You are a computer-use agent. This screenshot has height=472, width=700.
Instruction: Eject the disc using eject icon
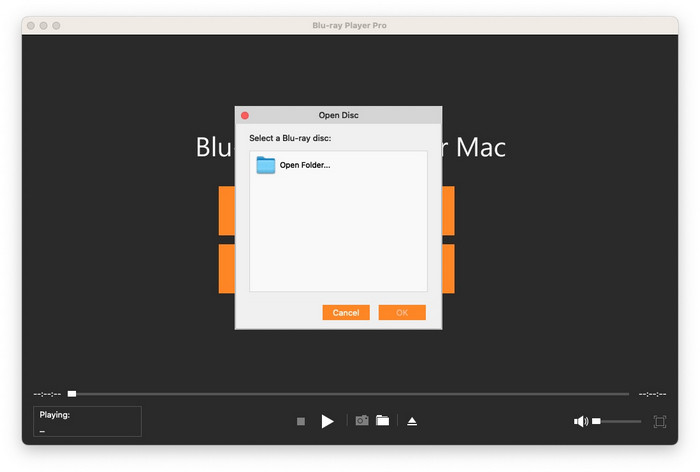pyautogui.click(x=412, y=421)
